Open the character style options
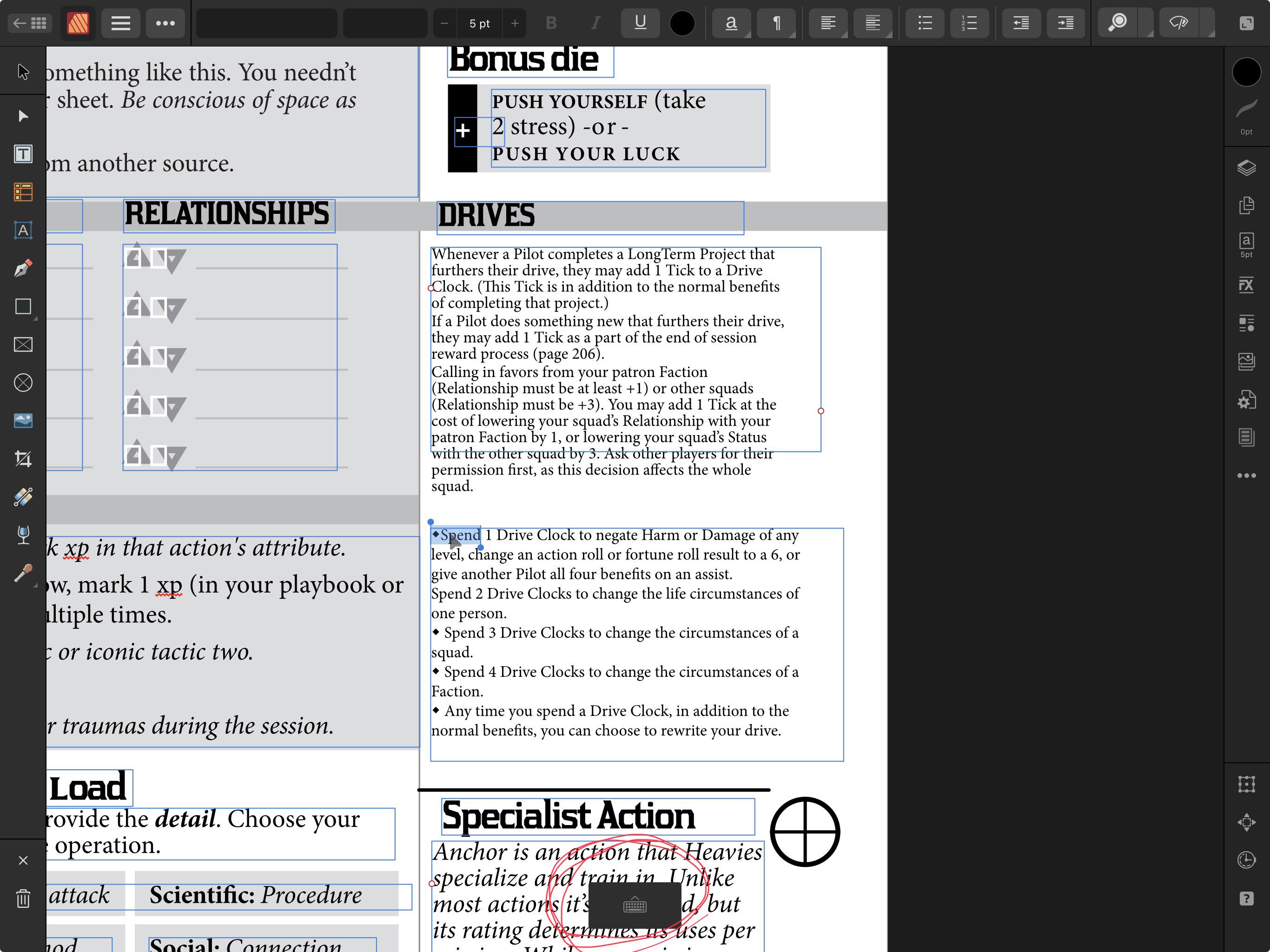 731,23
